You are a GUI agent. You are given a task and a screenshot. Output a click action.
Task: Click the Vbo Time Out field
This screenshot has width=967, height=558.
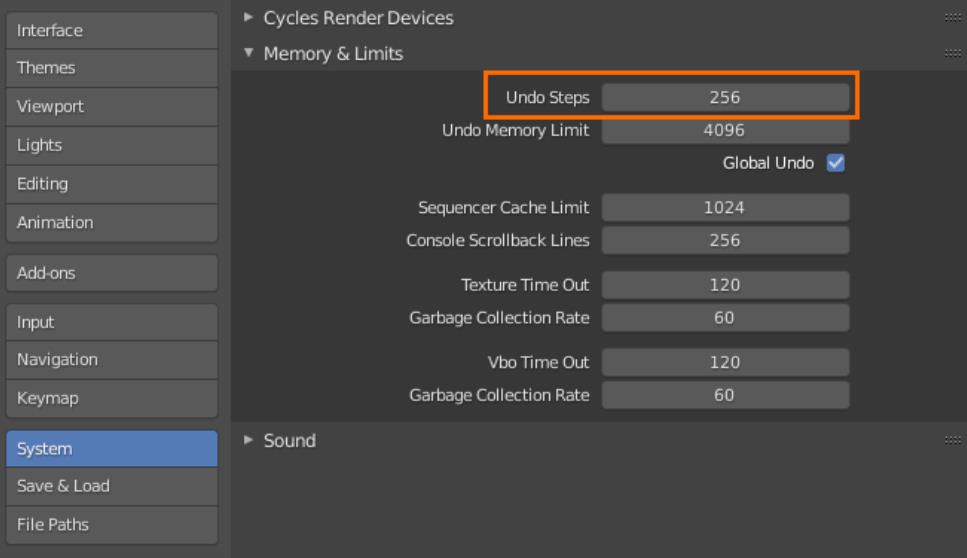[x=725, y=363]
